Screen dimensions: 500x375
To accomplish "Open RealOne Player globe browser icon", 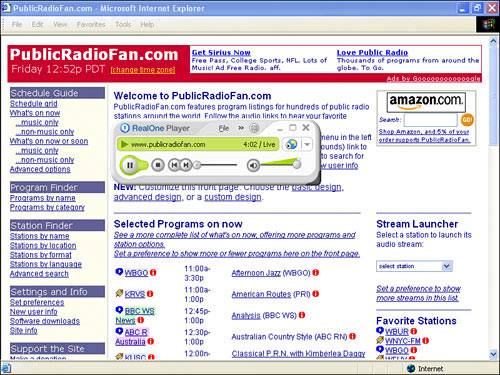I will [x=291, y=144].
